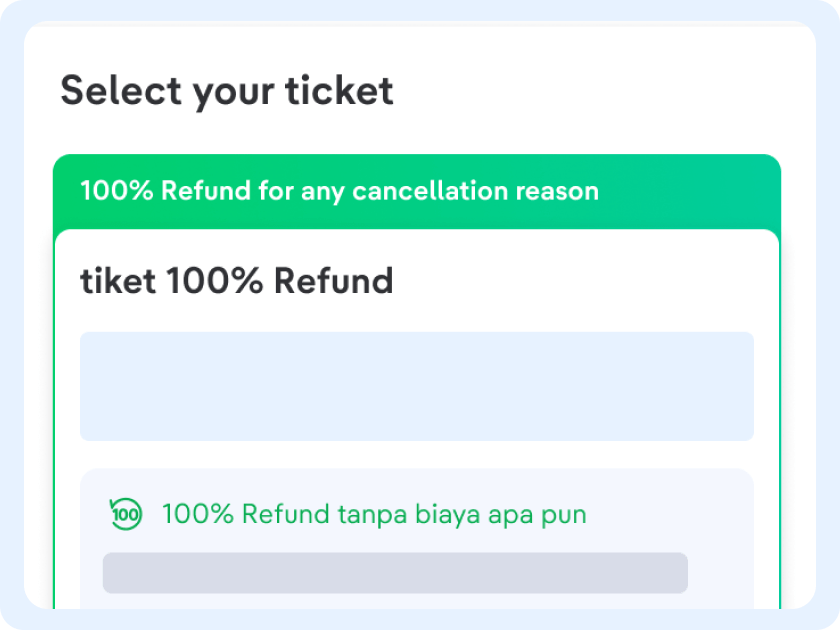Click the light blue placeholder box
840x630 pixels.
point(416,386)
